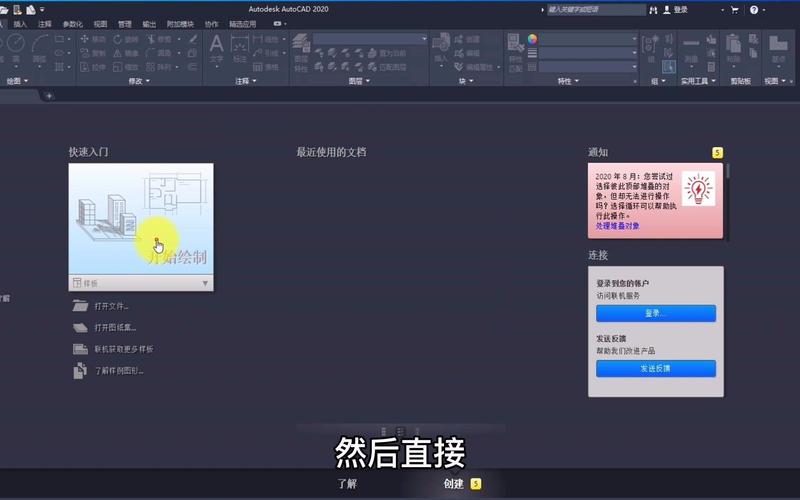Image resolution: width=800 pixels, height=500 pixels.
Task: Open the 创建 (Create) page
Action: click(453, 484)
